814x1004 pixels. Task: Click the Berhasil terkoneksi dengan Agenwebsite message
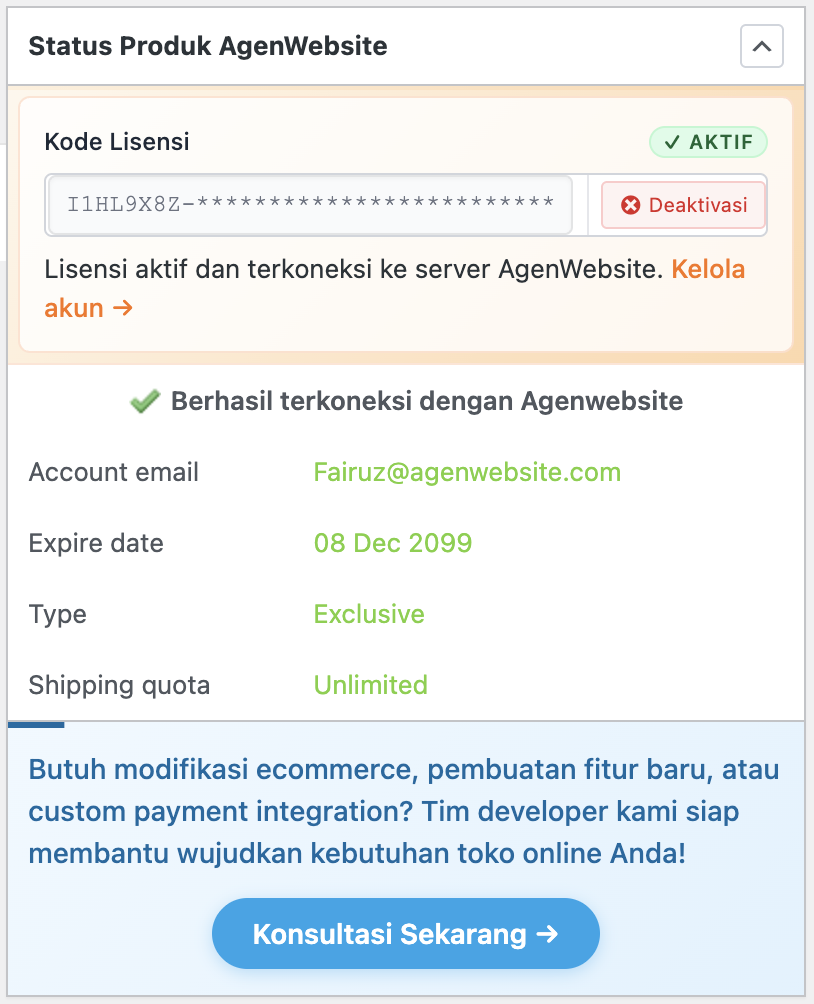click(427, 402)
